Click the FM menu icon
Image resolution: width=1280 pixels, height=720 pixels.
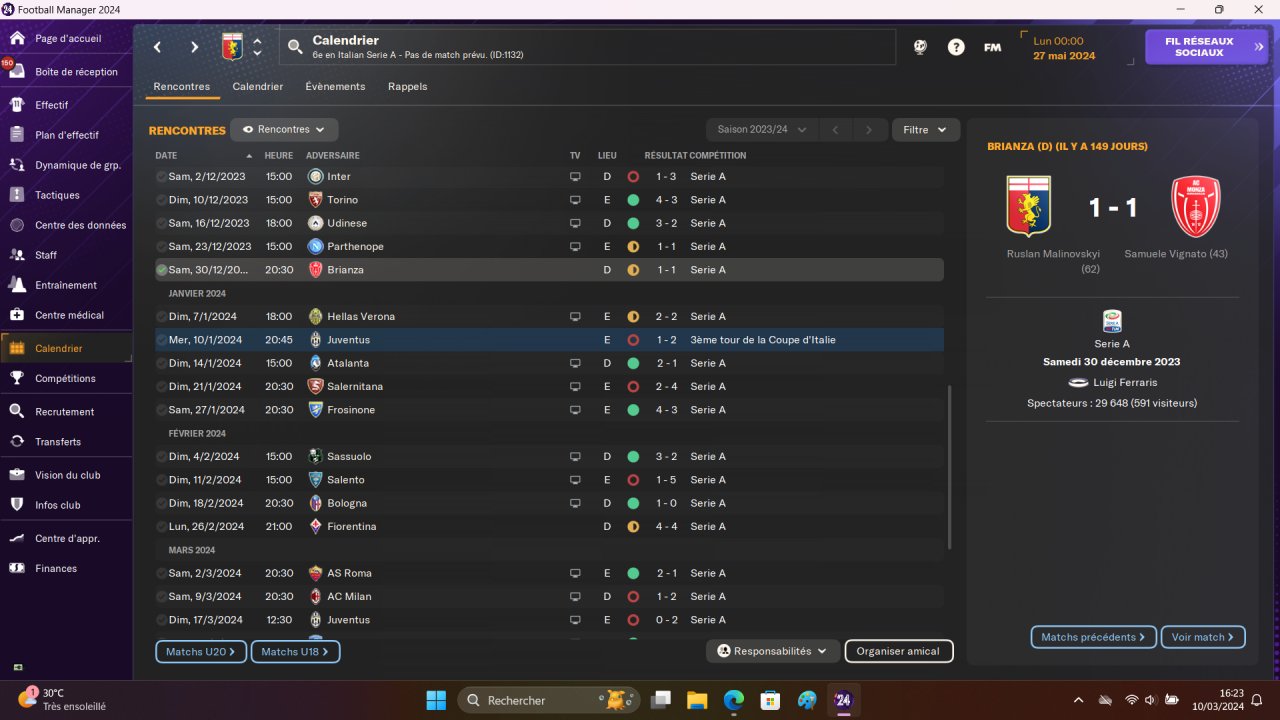[992, 47]
